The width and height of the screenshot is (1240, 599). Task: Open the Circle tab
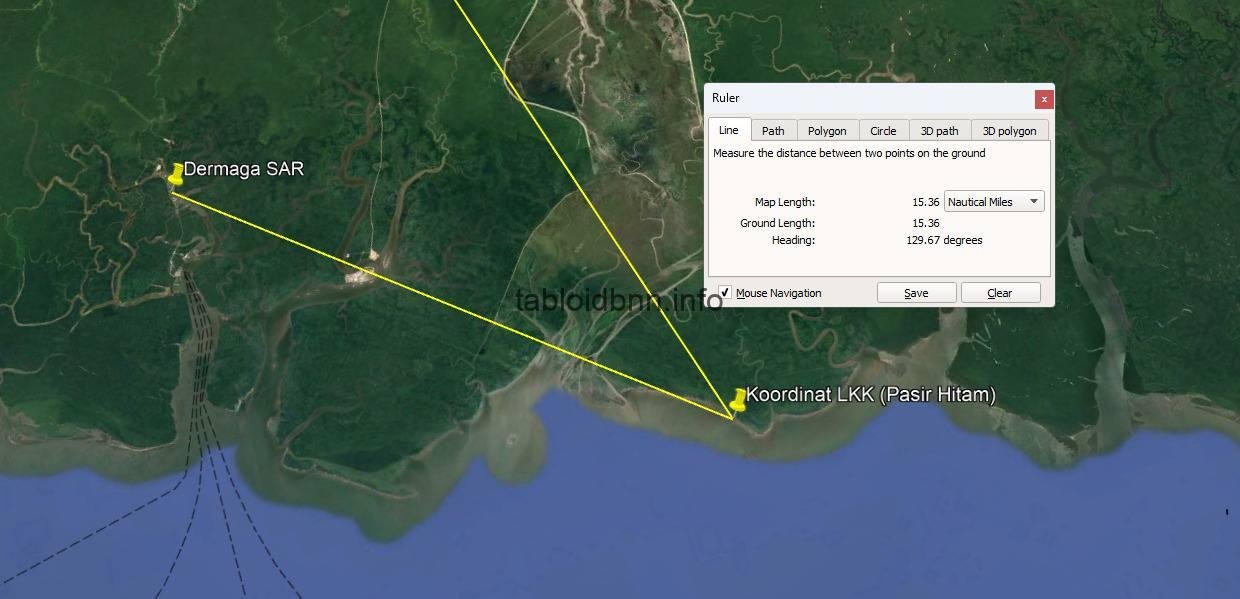[x=883, y=131]
